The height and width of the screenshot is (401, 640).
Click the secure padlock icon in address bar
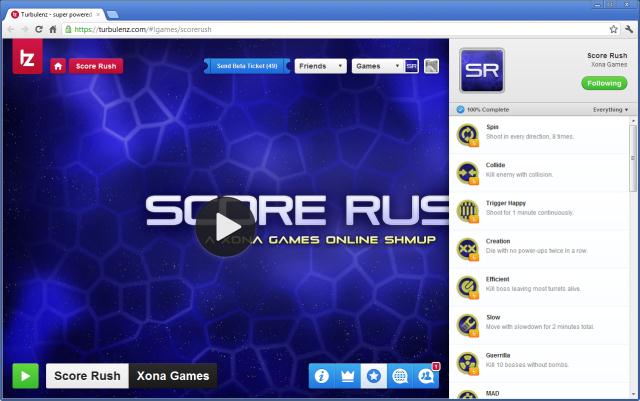coord(68,29)
